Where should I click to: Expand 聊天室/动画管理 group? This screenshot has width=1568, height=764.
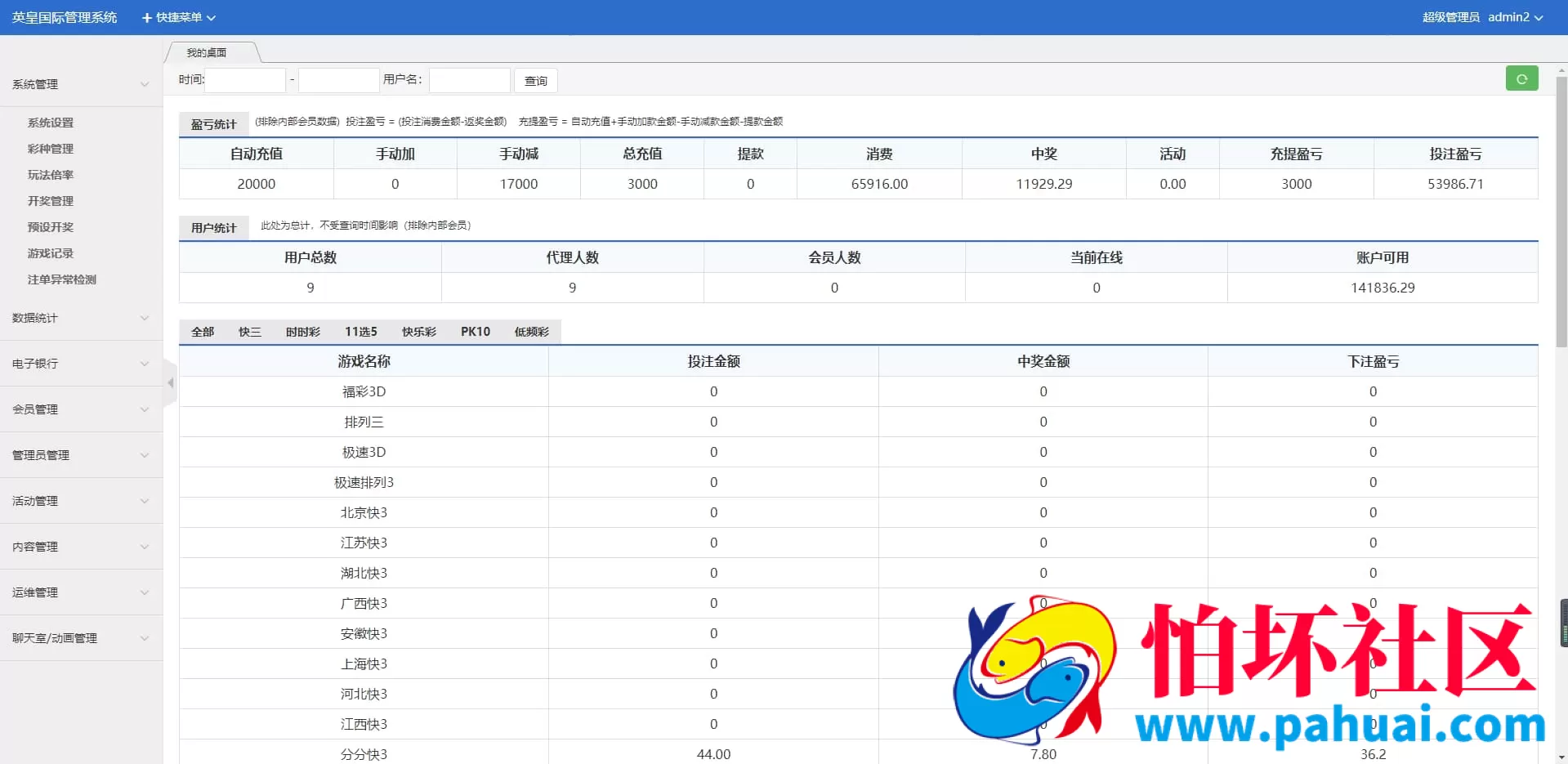tap(54, 638)
